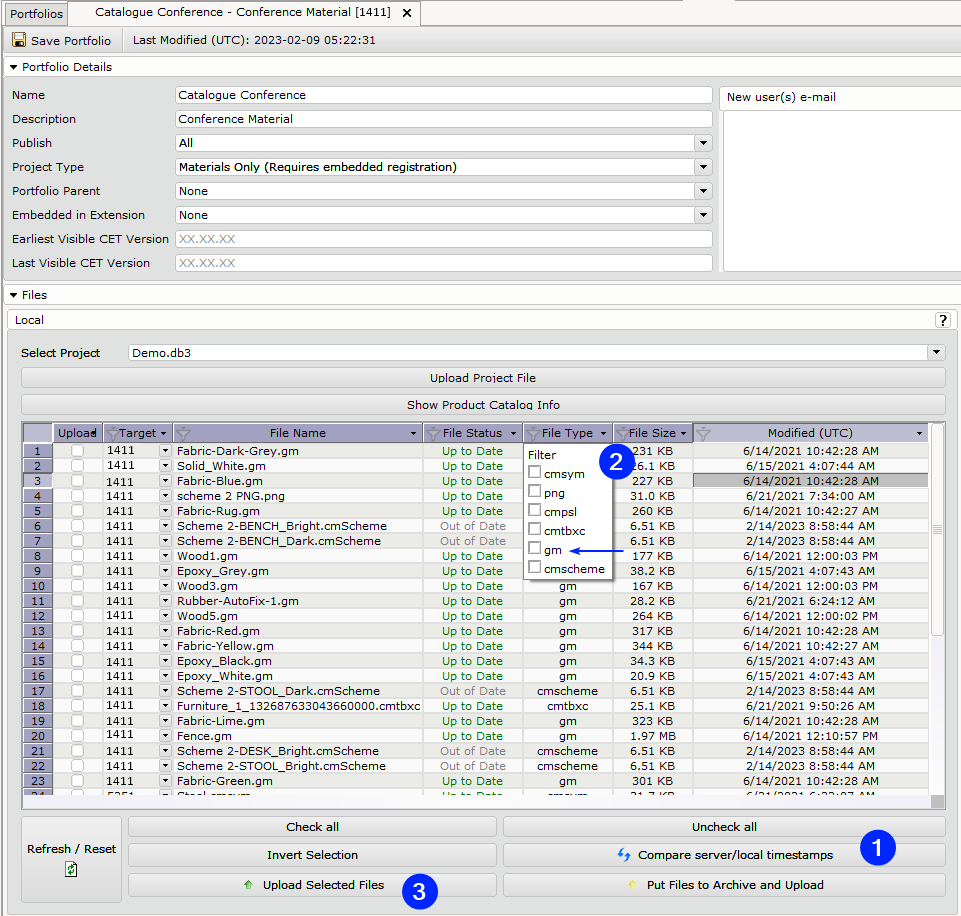Check the cmscheme filter checkbox
Viewport: 961px width, 916px height.
coord(534,567)
